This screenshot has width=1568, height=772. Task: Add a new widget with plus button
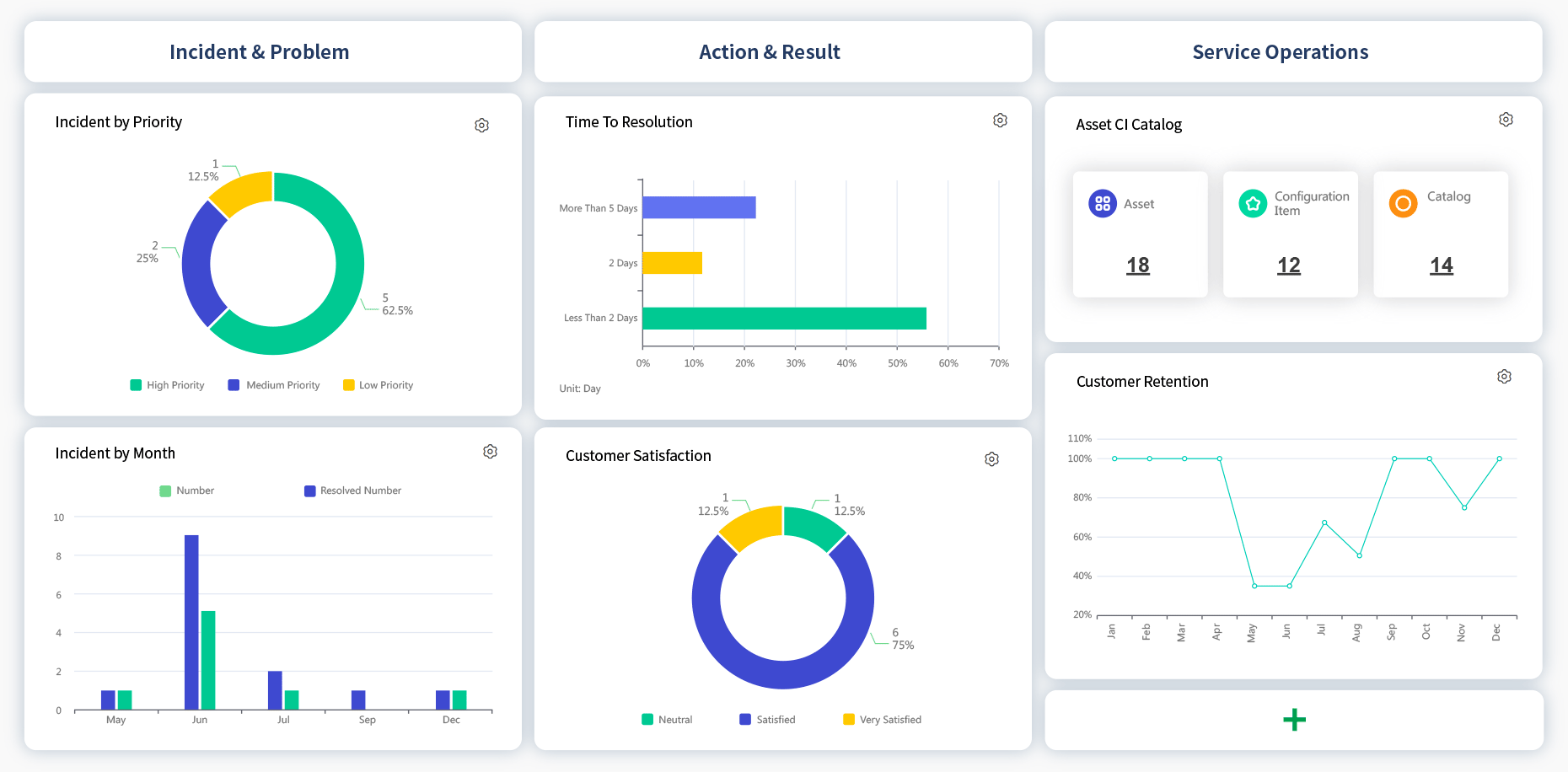(1294, 720)
